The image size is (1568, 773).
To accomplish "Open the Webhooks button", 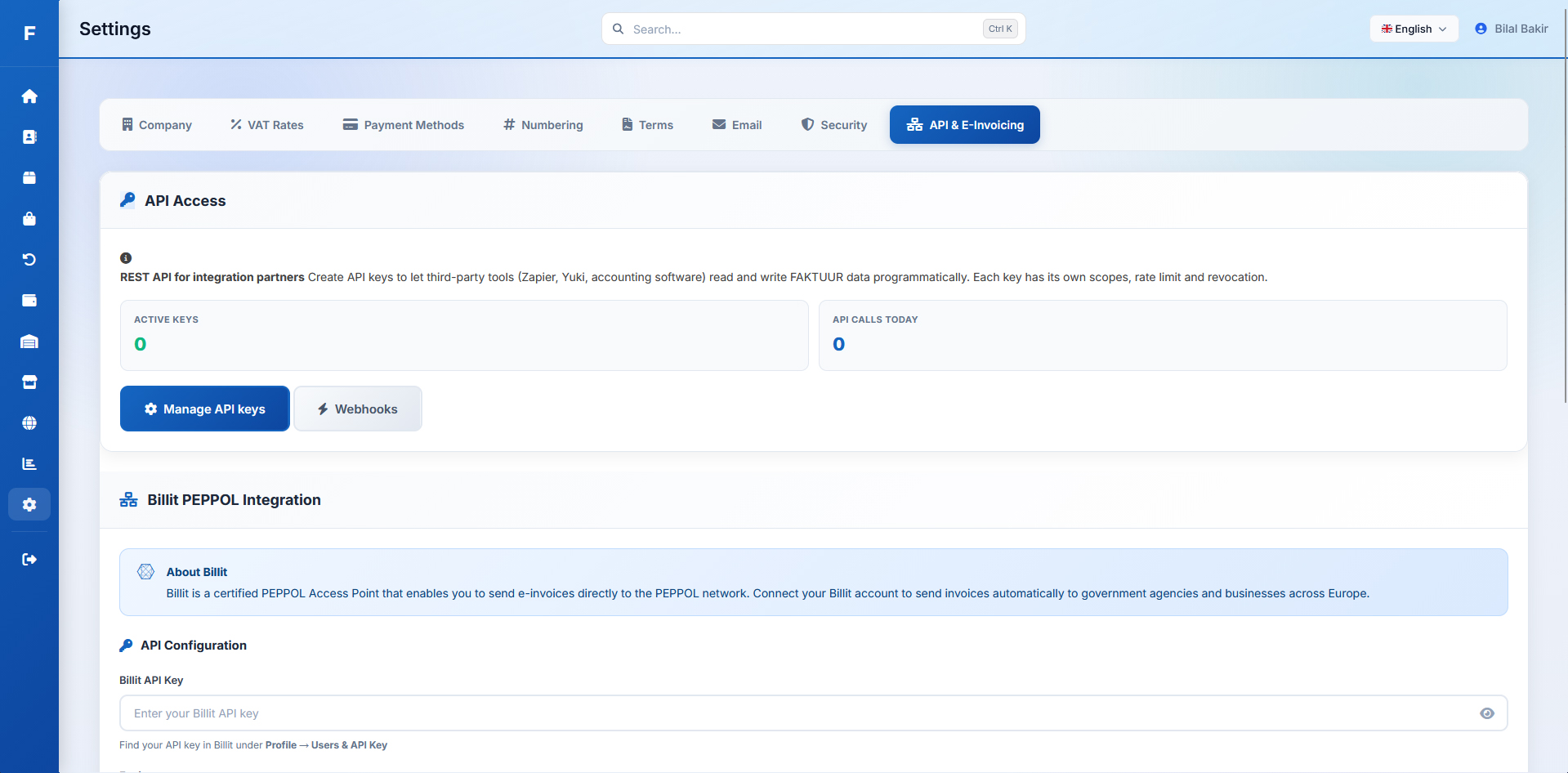I will click(x=358, y=409).
